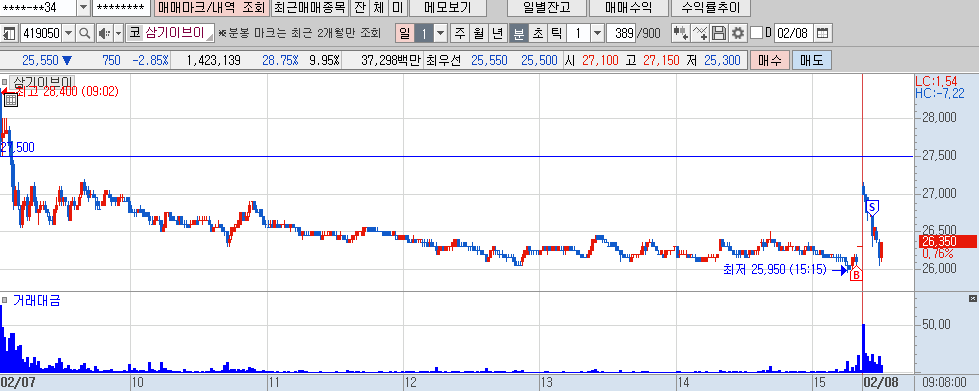Toggle the D checkbox beside the date
This screenshot has width=979, height=391.
tap(756, 33)
